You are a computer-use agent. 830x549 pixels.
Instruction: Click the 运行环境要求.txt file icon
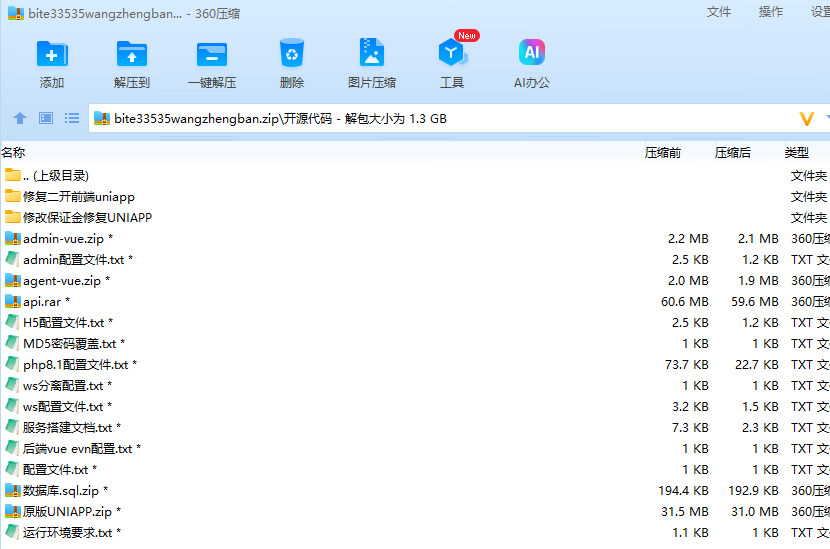coord(12,532)
